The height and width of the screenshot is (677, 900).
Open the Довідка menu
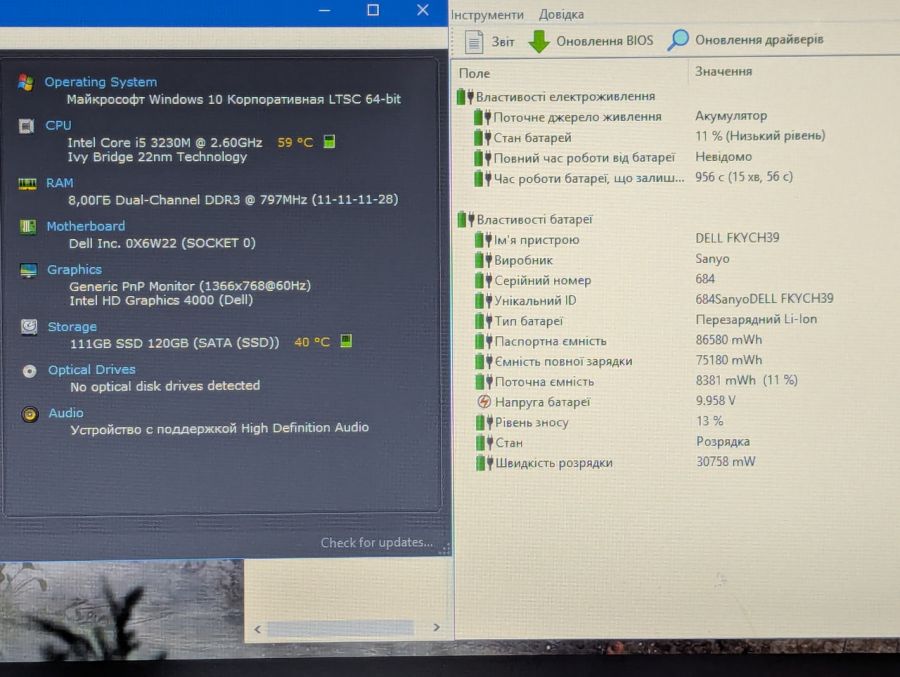pyautogui.click(x=561, y=14)
